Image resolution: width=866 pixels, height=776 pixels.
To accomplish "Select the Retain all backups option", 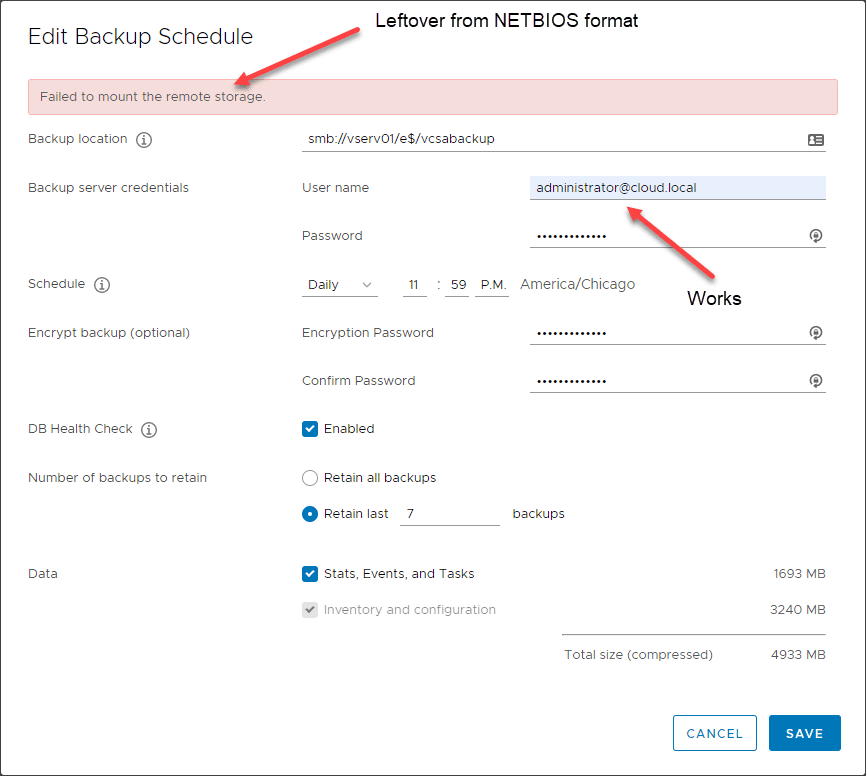I will [x=310, y=477].
